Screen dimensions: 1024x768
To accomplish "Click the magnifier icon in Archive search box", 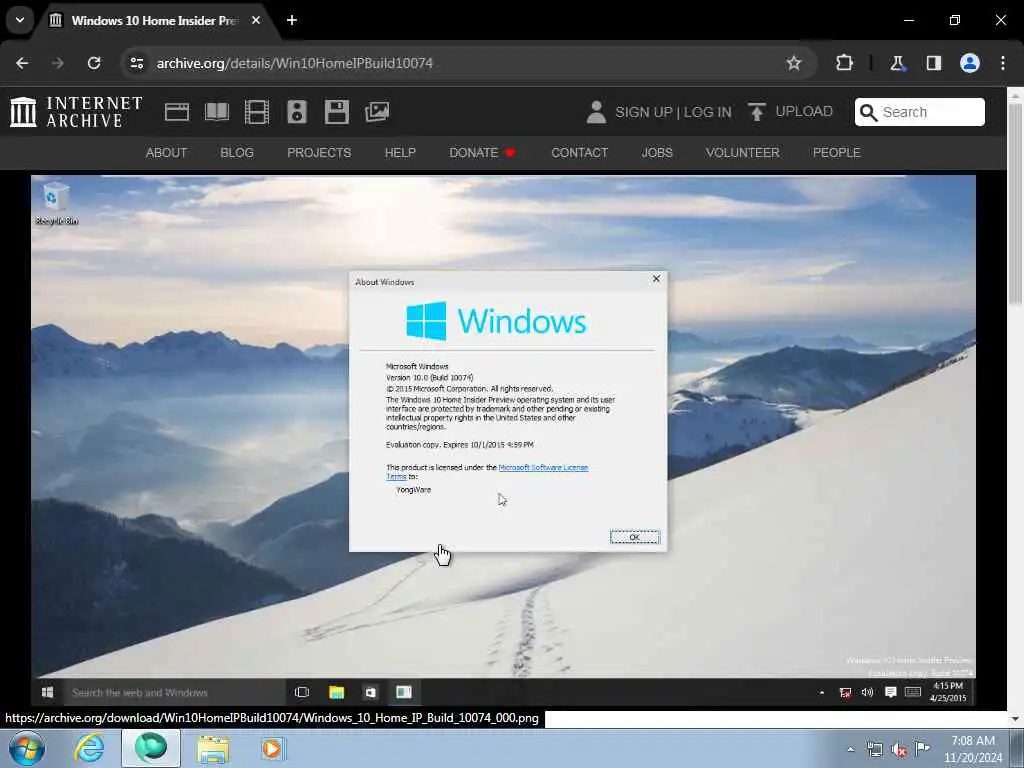I will pyautogui.click(x=869, y=112).
